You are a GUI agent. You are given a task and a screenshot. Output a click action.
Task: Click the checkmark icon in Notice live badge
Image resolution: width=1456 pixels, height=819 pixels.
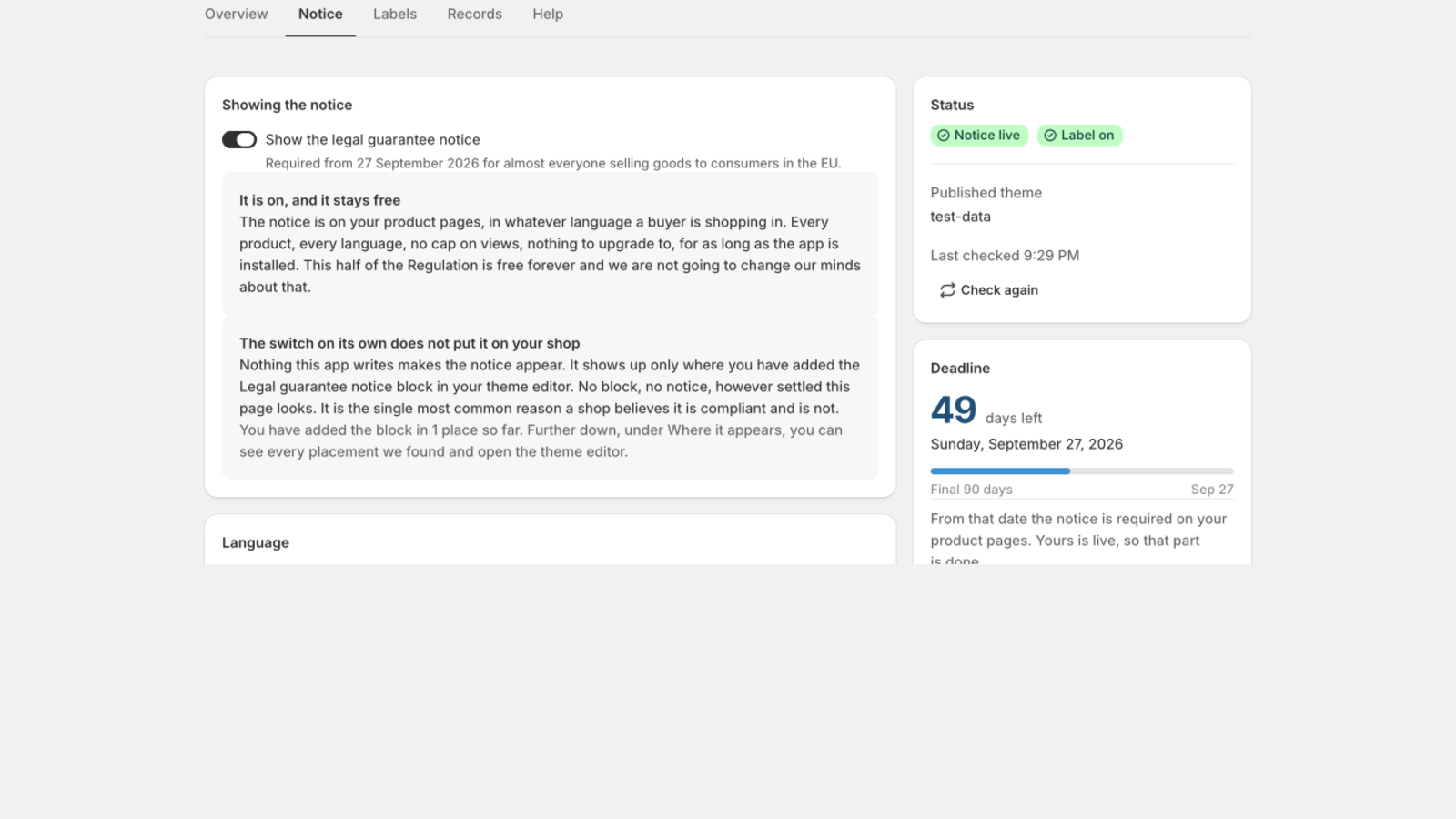click(944, 136)
